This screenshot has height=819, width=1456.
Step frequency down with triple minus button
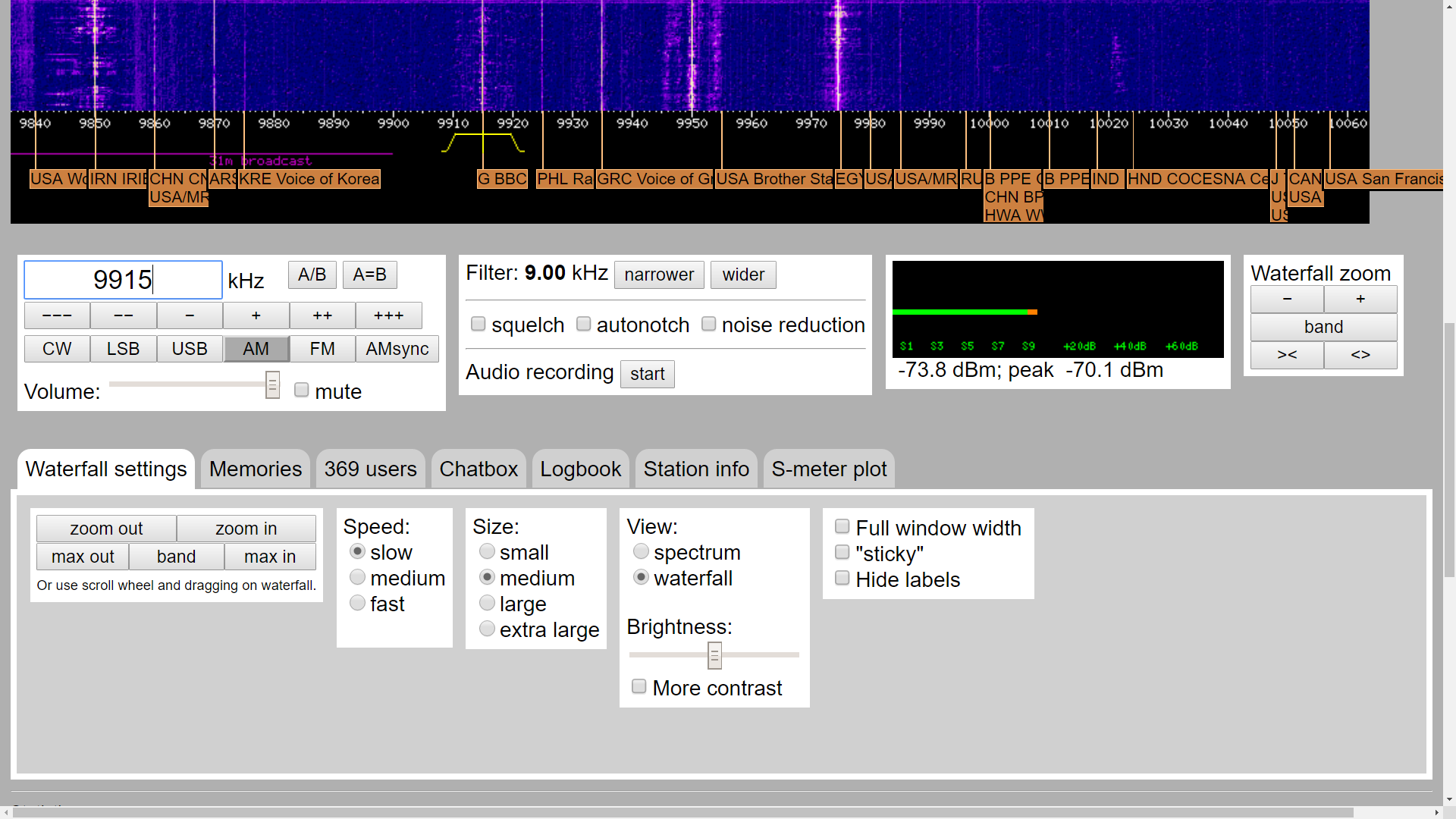(57, 315)
